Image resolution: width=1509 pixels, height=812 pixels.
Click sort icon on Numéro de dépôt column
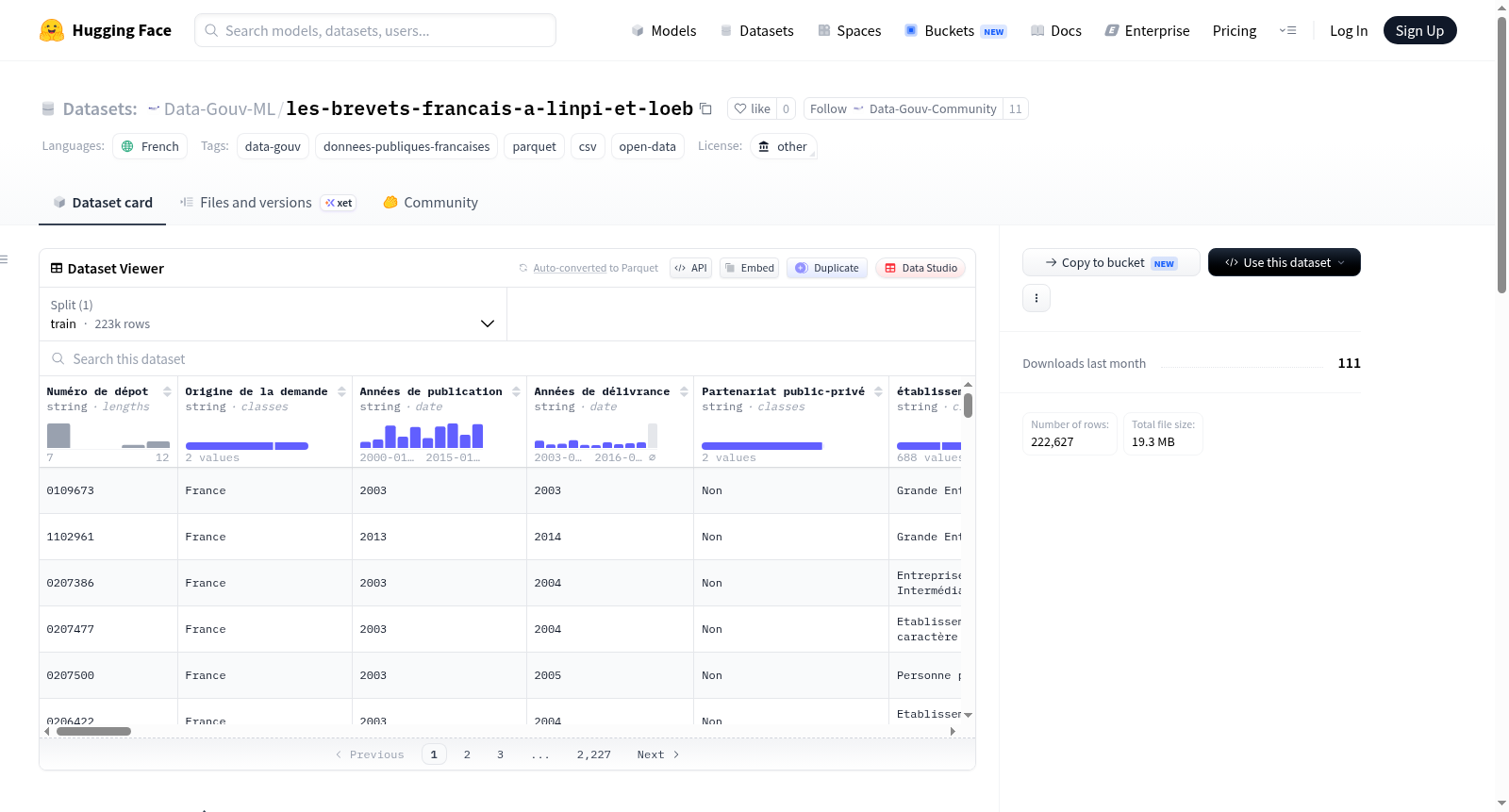(x=167, y=391)
